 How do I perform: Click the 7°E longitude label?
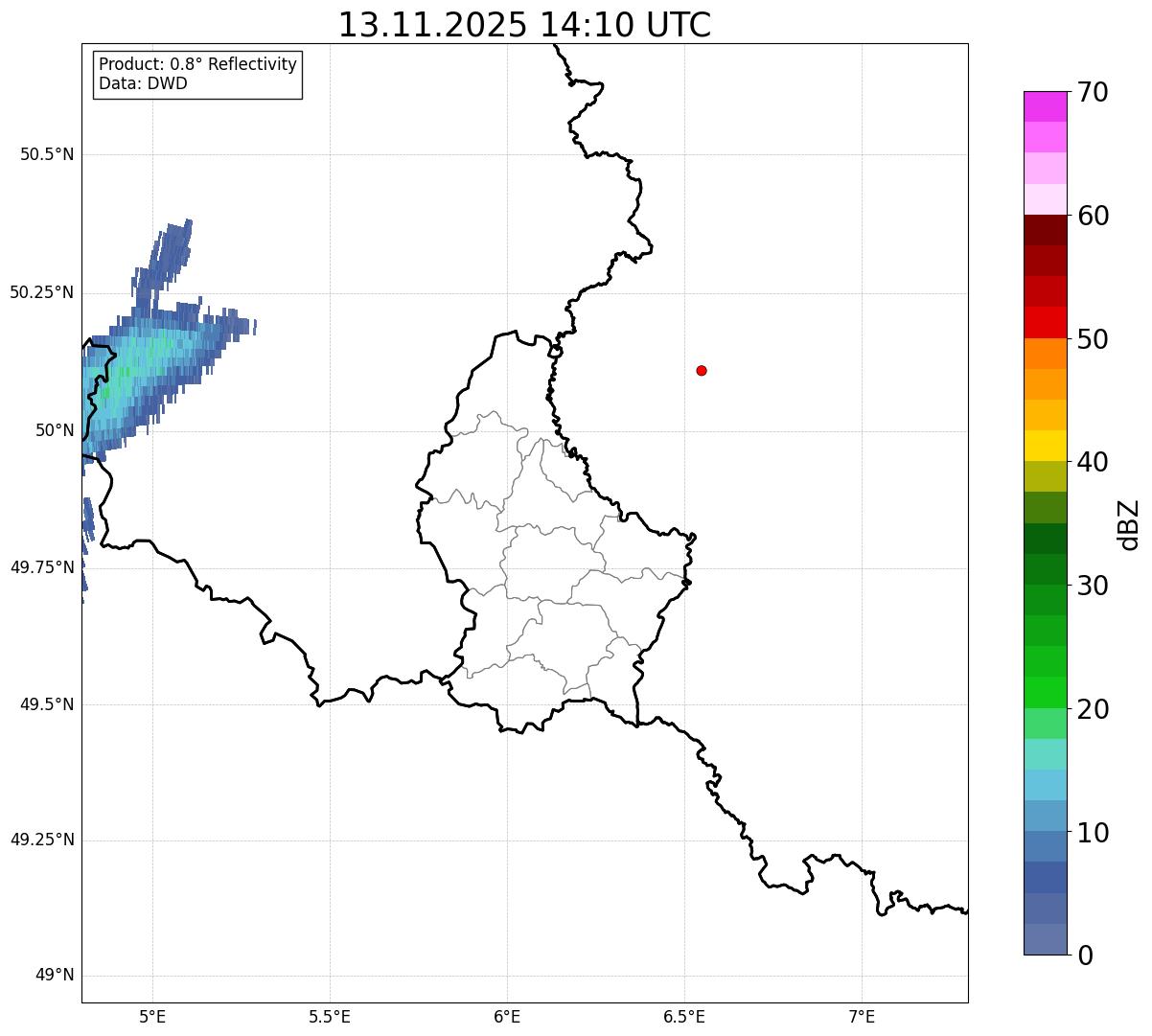tap(862, 1016)
